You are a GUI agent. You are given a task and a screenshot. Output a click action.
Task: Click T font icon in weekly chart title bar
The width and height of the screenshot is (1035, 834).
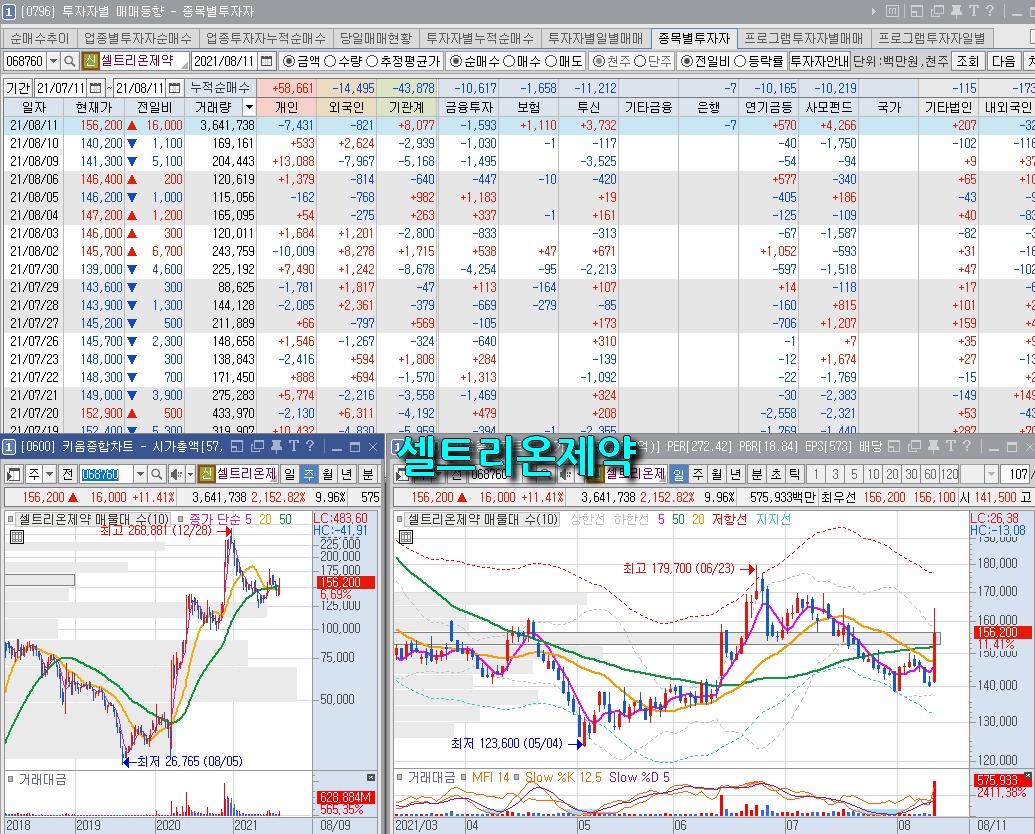[x=294, y=447]
